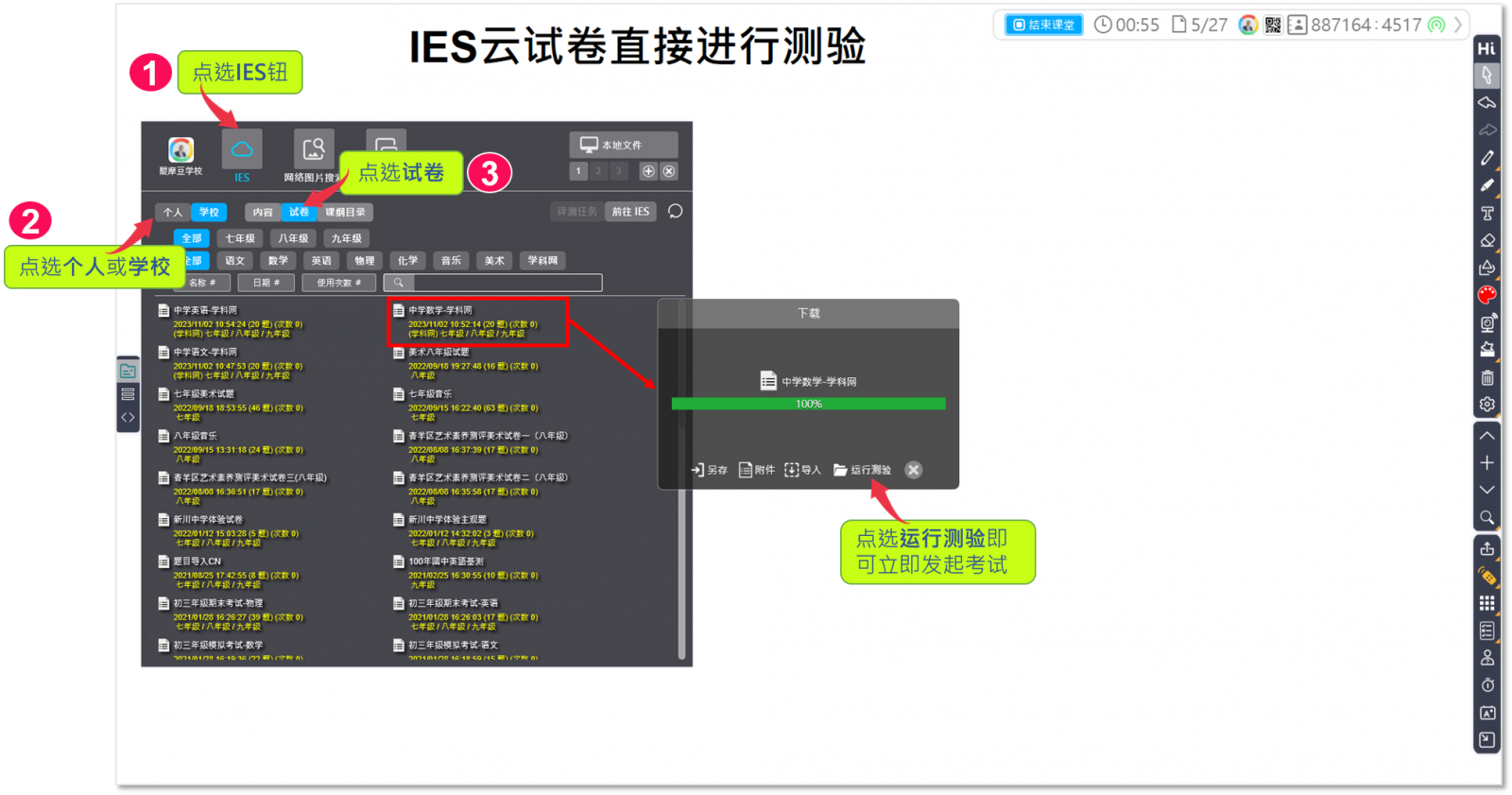Go to next page with down chevron

pos(1487,490)
